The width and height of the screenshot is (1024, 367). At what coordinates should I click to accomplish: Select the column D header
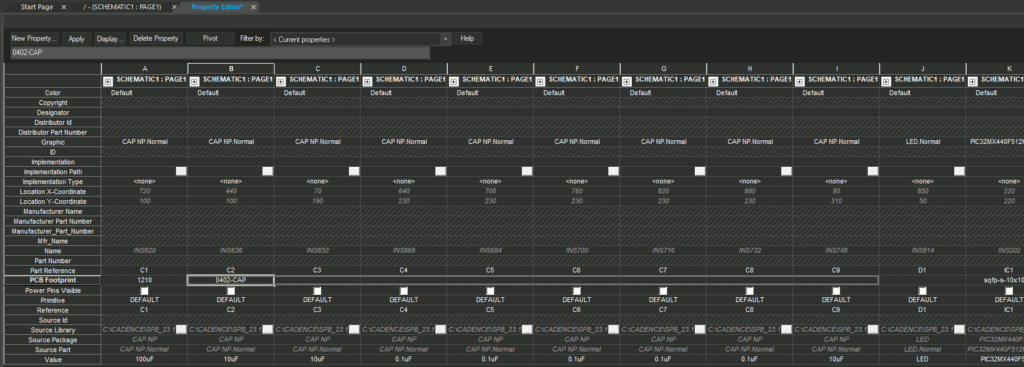pyautogui.click(x=404, y=69)
